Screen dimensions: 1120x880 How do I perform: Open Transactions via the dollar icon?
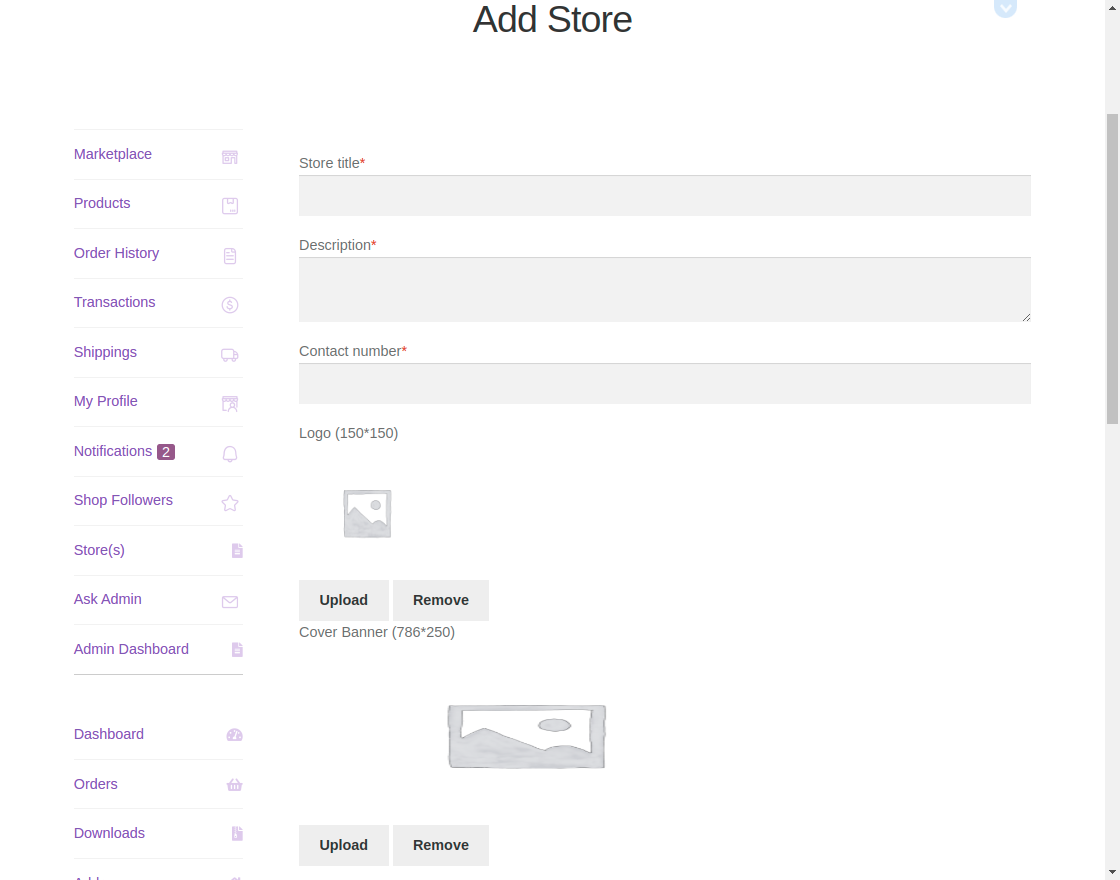[229, 304]
